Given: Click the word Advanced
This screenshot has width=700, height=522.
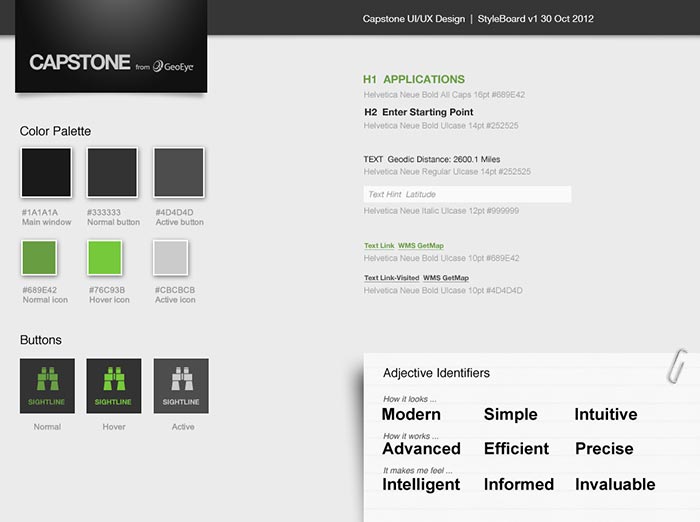Looking at the screenshot, I should (421, 449).
